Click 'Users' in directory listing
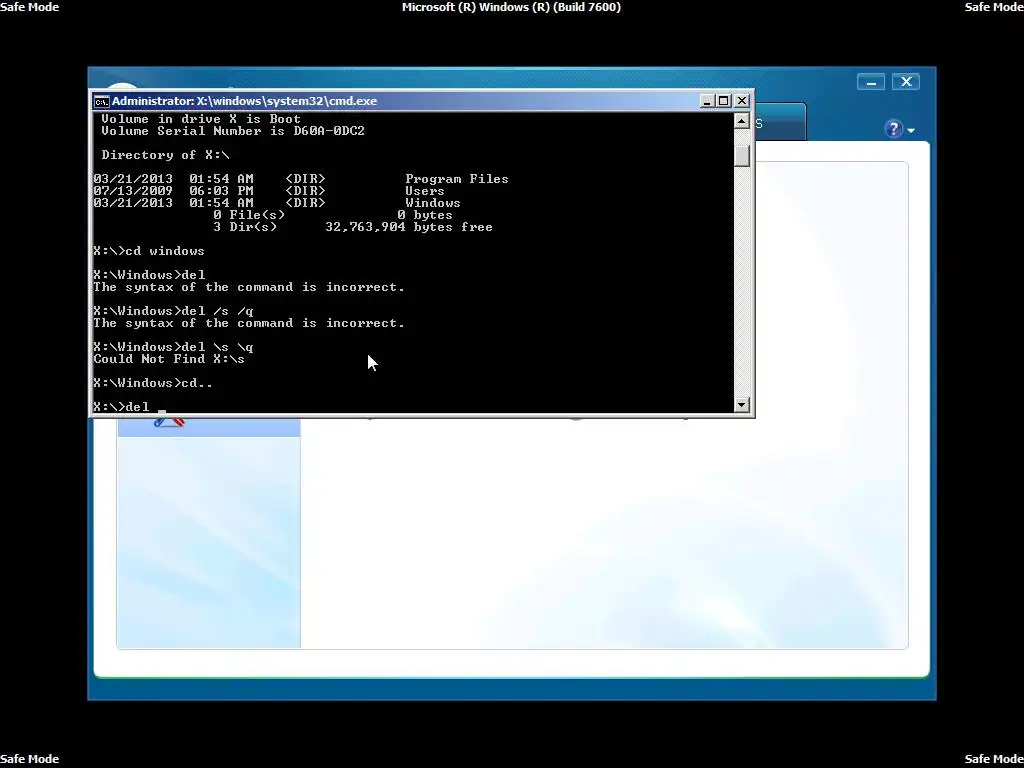Viewport: 1024px width, 768px height. (x=424, y=191)
